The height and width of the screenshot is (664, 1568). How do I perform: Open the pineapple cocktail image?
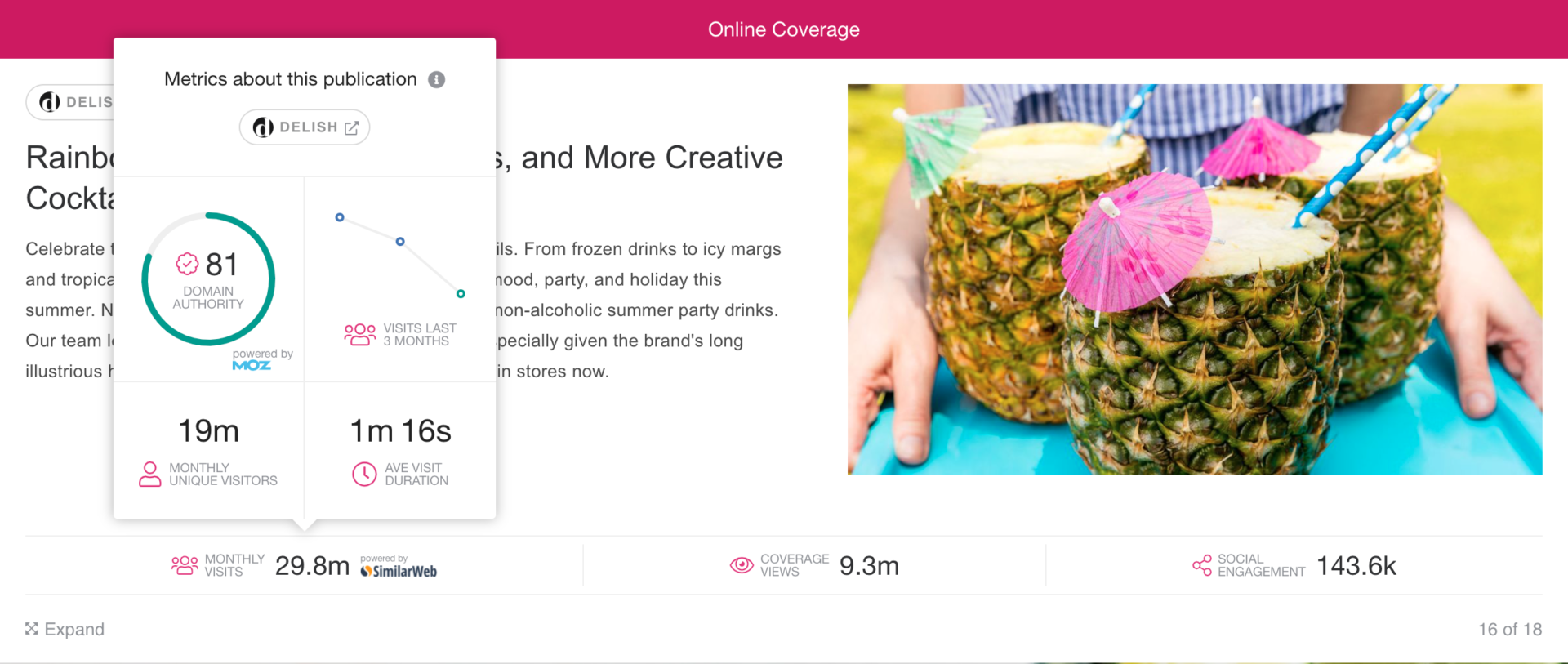point(1194,279)
